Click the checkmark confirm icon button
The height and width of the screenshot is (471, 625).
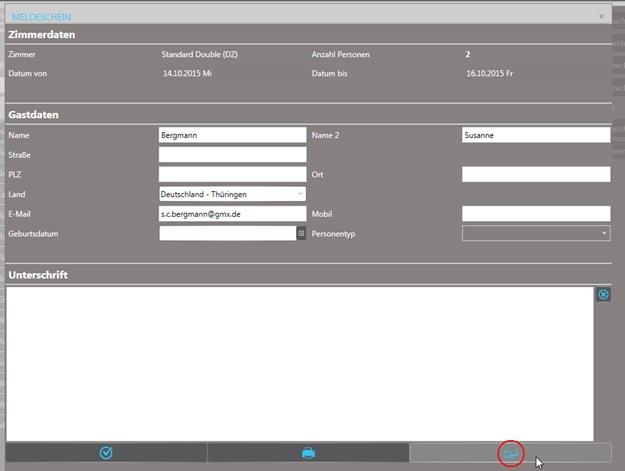pos(106,453)
